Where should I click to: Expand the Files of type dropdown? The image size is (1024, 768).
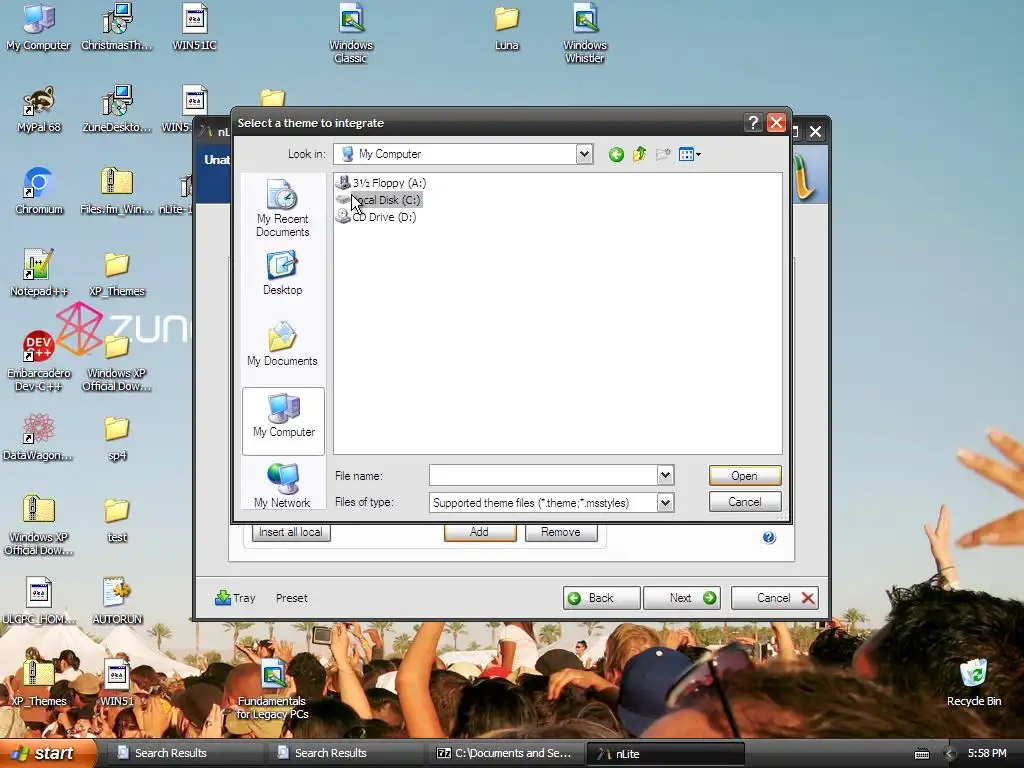tap(665, 503)
